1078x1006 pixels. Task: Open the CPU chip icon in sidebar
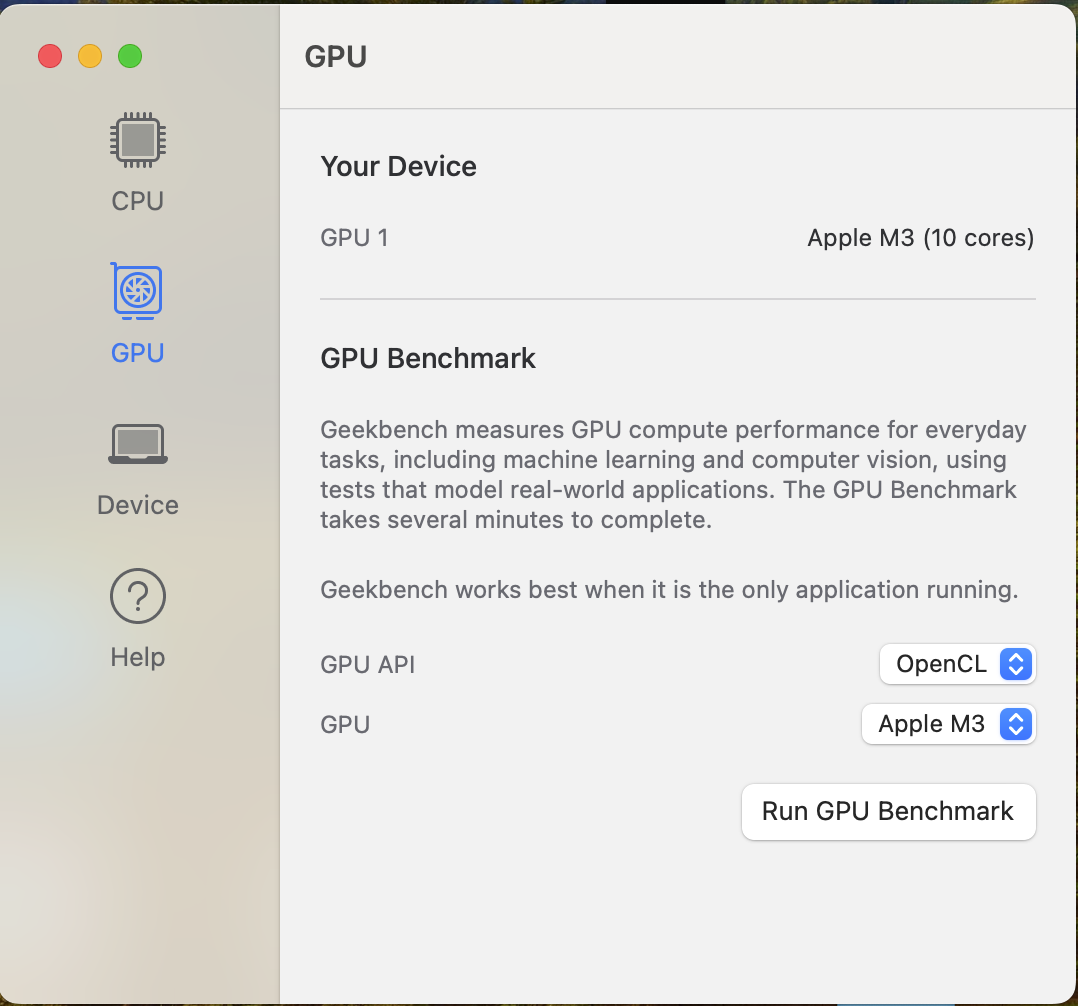pyautogui.click(x=138, y=140)
